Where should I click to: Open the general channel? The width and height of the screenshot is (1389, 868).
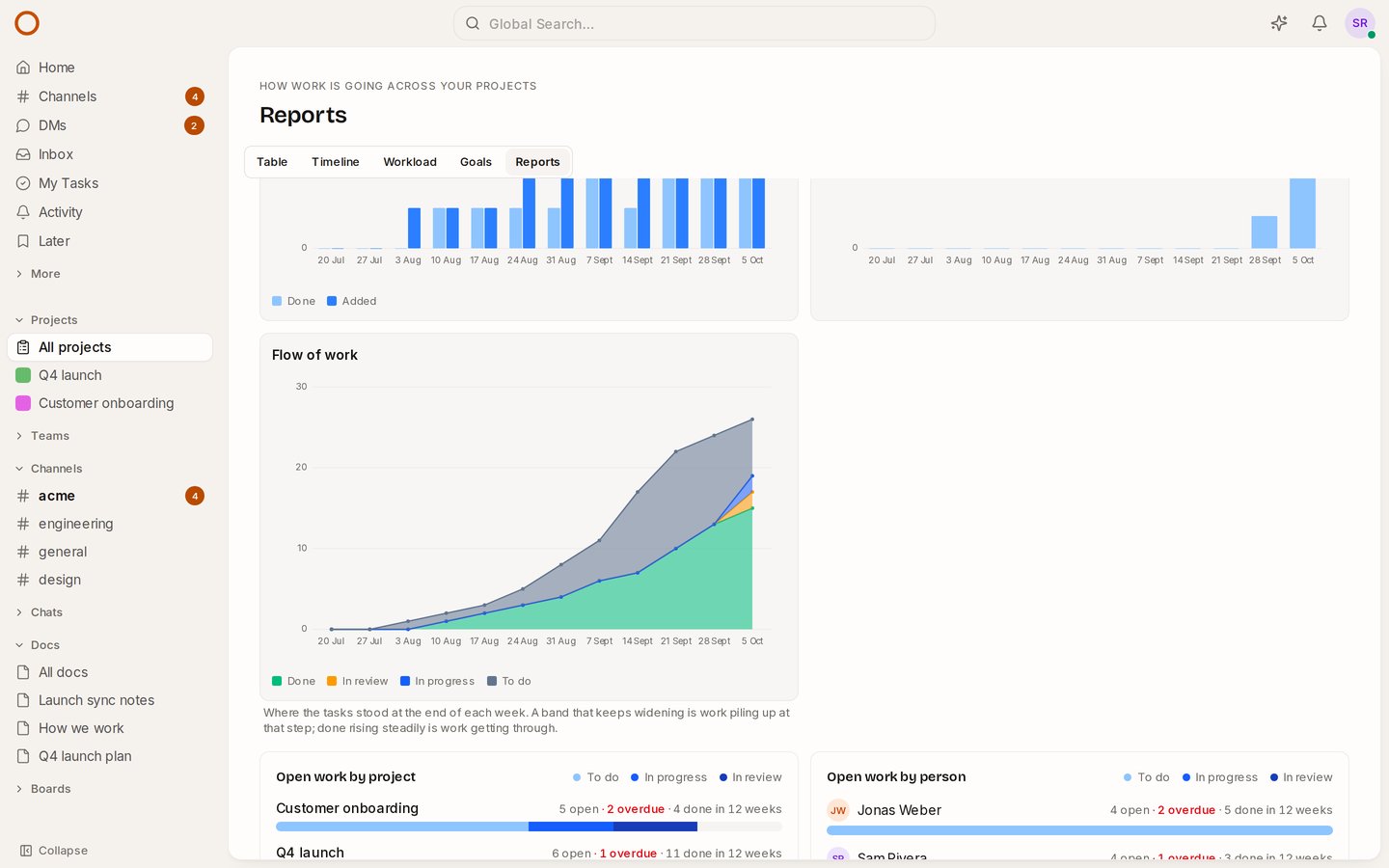(x=110, y=552)
